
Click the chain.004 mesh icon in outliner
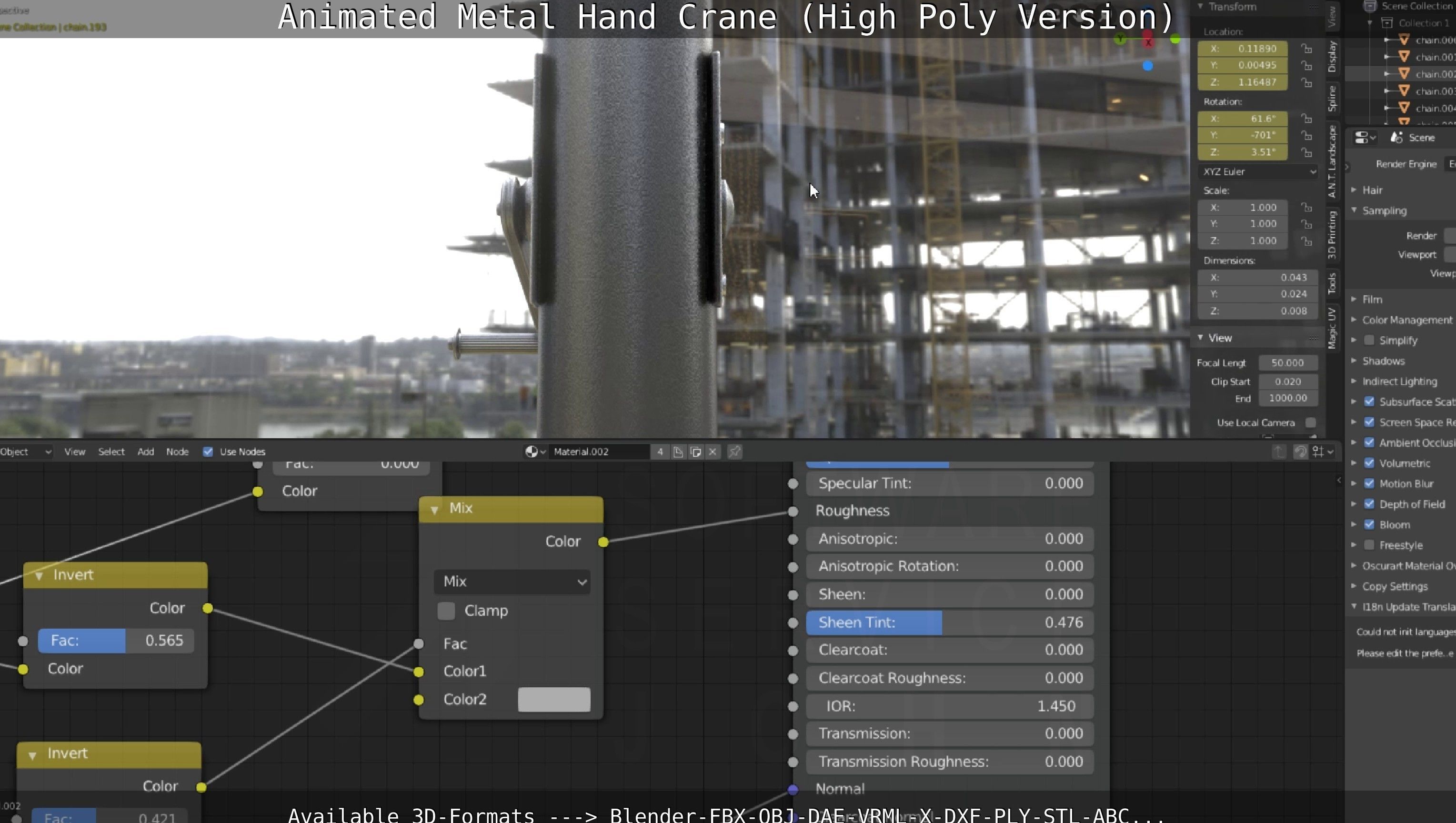point(1404,107)
